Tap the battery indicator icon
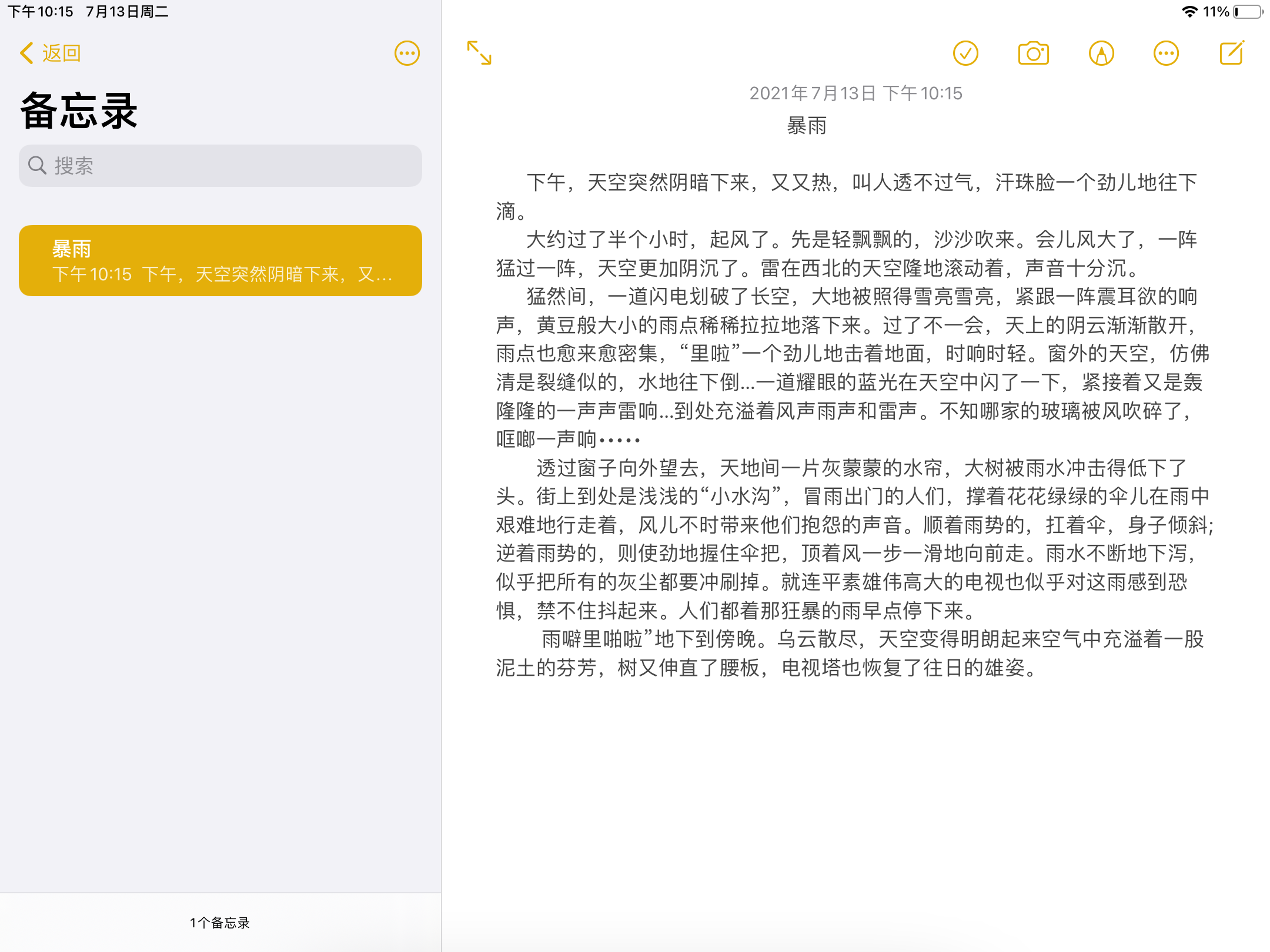 (x=1248, y=12)
